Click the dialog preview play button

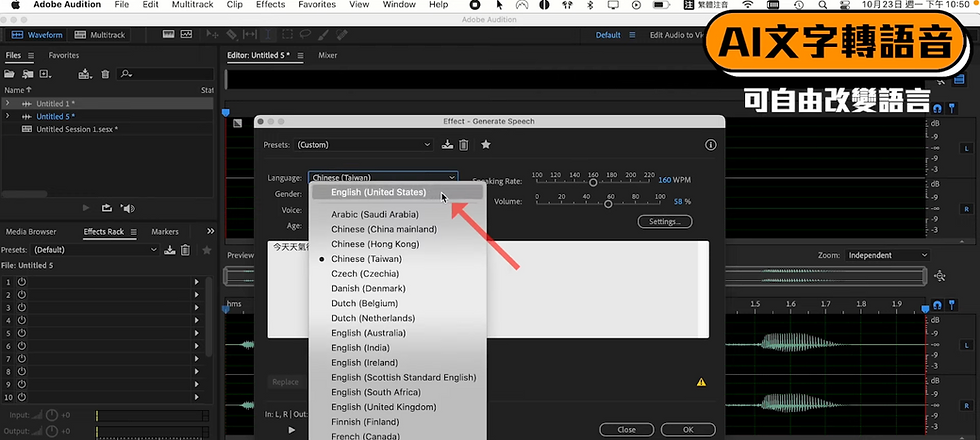291,430
